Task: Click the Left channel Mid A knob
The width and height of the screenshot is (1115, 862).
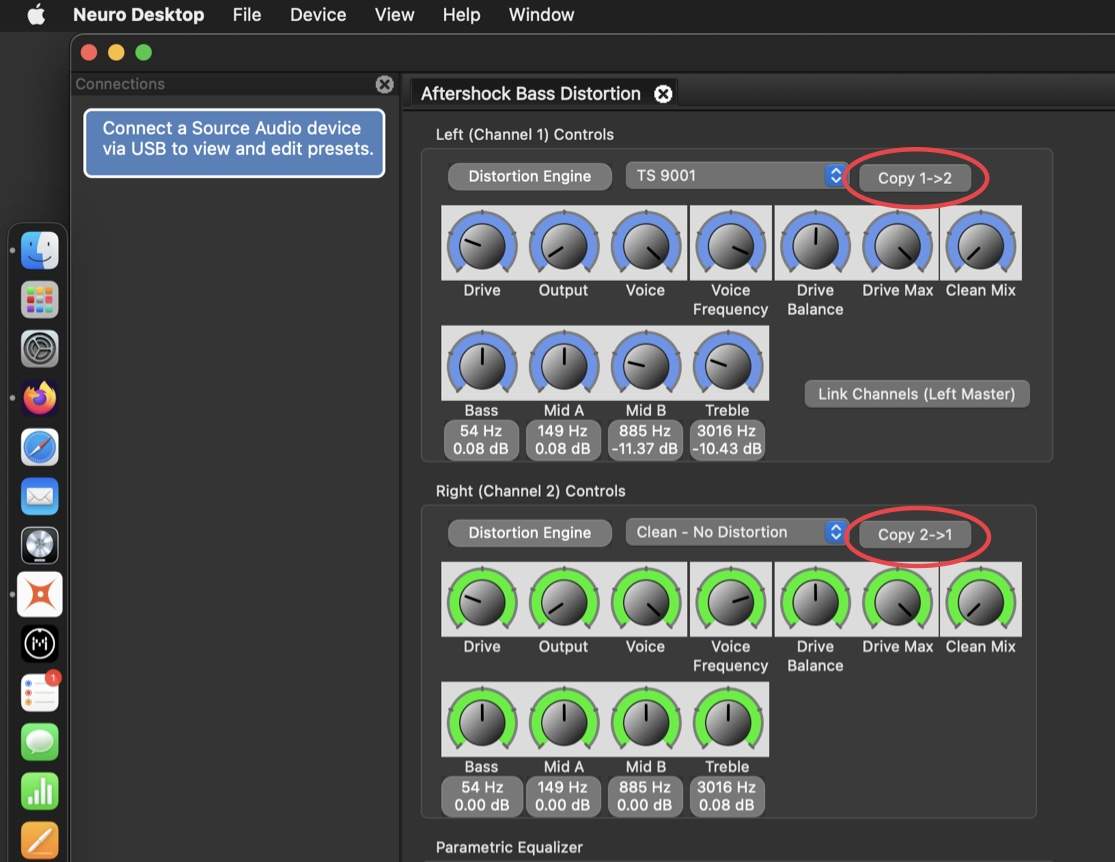Action: pos(564,364)
